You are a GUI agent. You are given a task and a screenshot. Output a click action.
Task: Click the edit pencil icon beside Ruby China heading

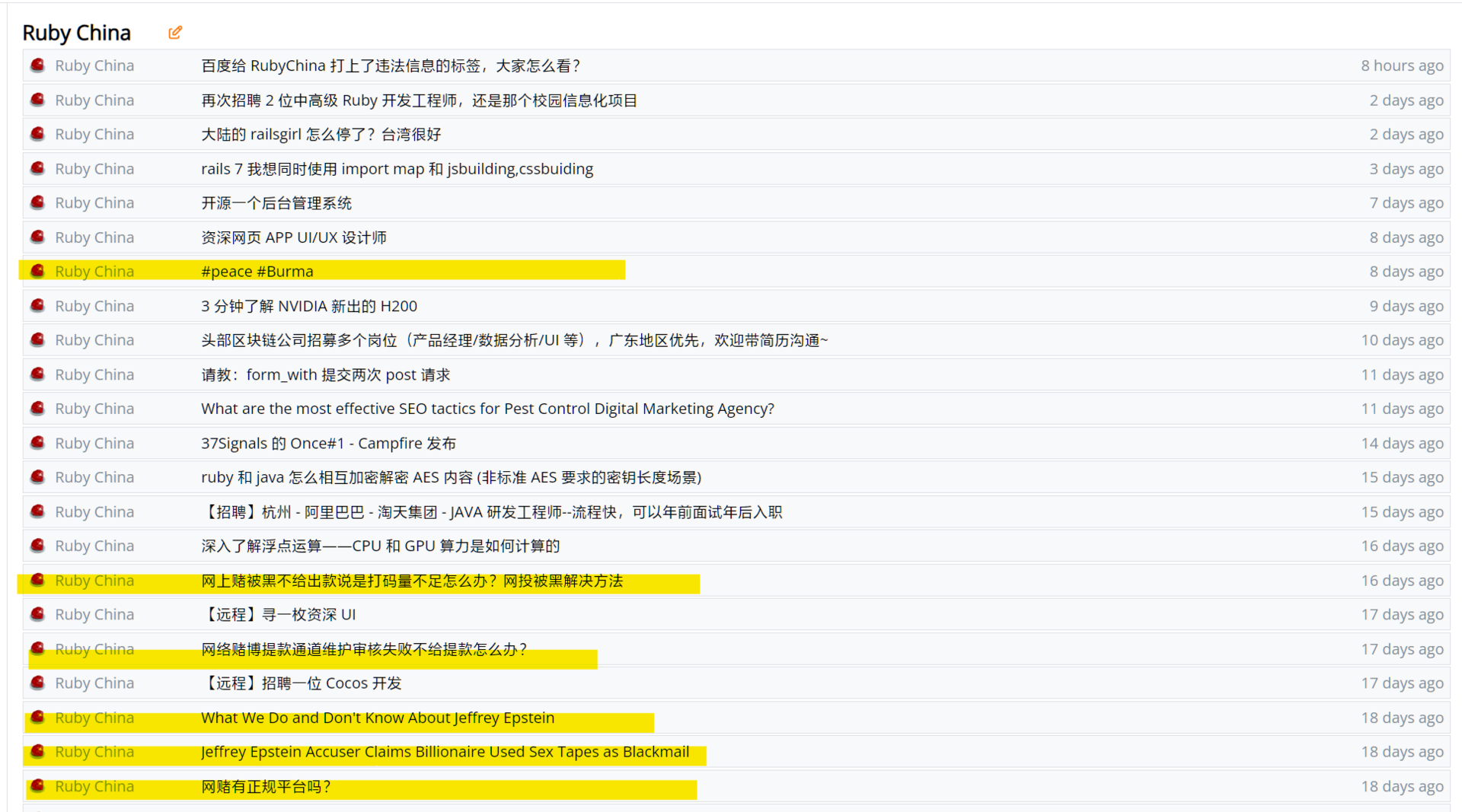pyautogui.click(x=175, y=32)
